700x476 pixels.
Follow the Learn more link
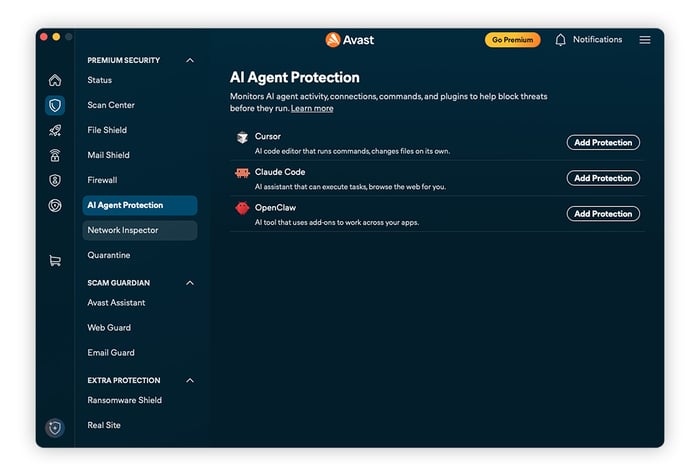[x=312, y=109]
